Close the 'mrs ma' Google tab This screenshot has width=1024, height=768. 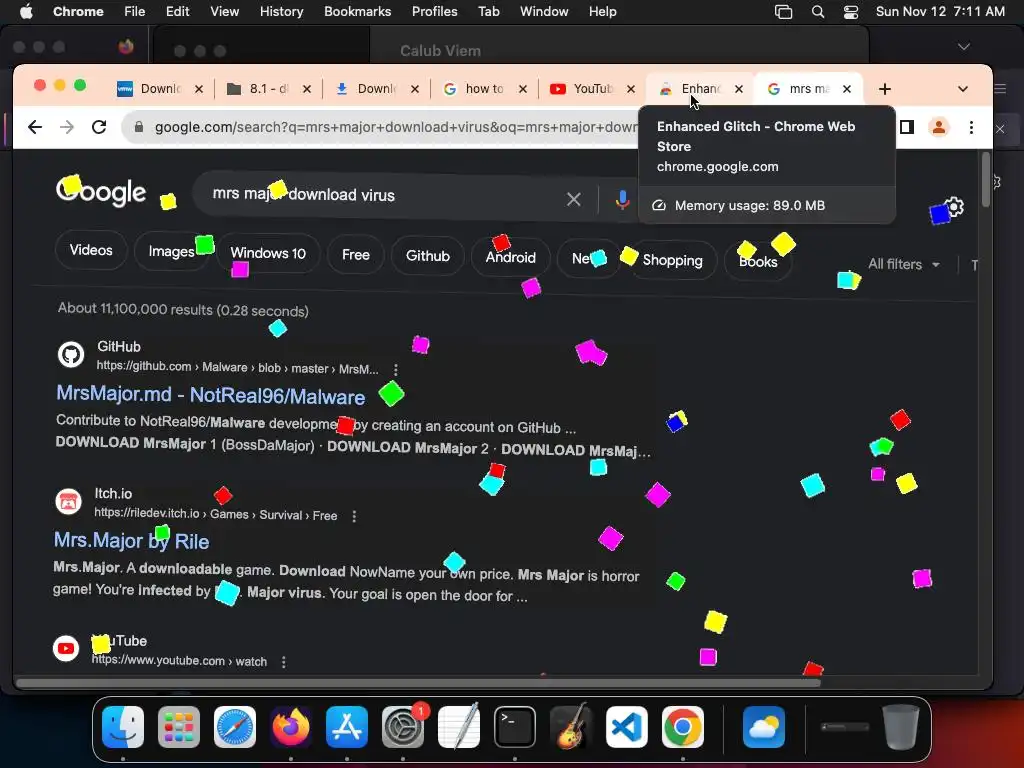pos(847,89)
